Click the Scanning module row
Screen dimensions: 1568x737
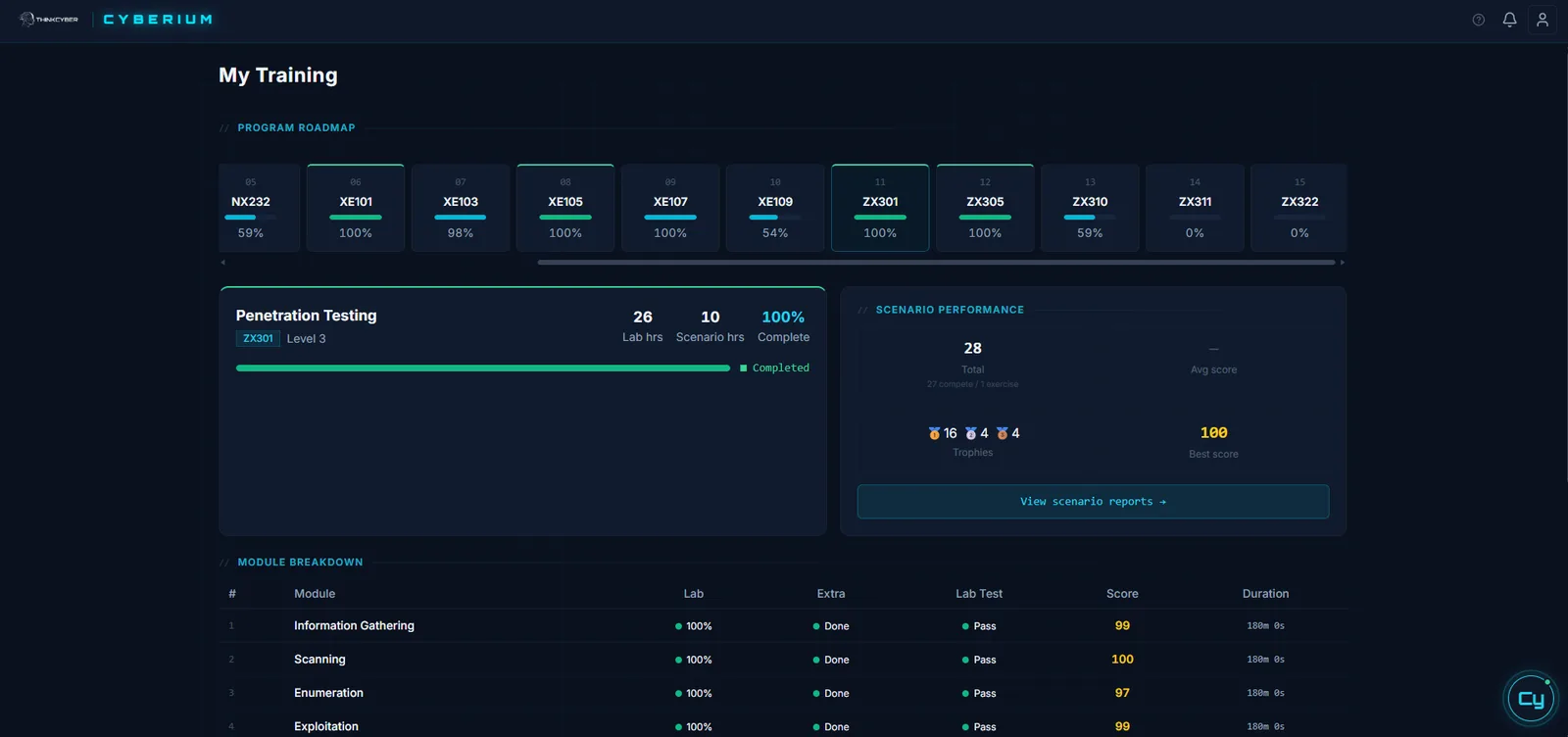pos(783,660)
